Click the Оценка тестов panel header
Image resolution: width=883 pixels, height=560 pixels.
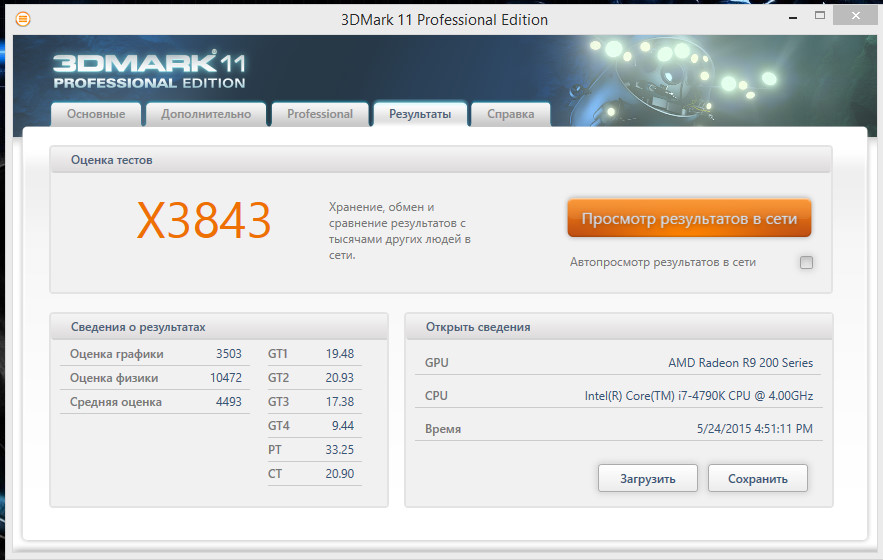click(441, 160)
